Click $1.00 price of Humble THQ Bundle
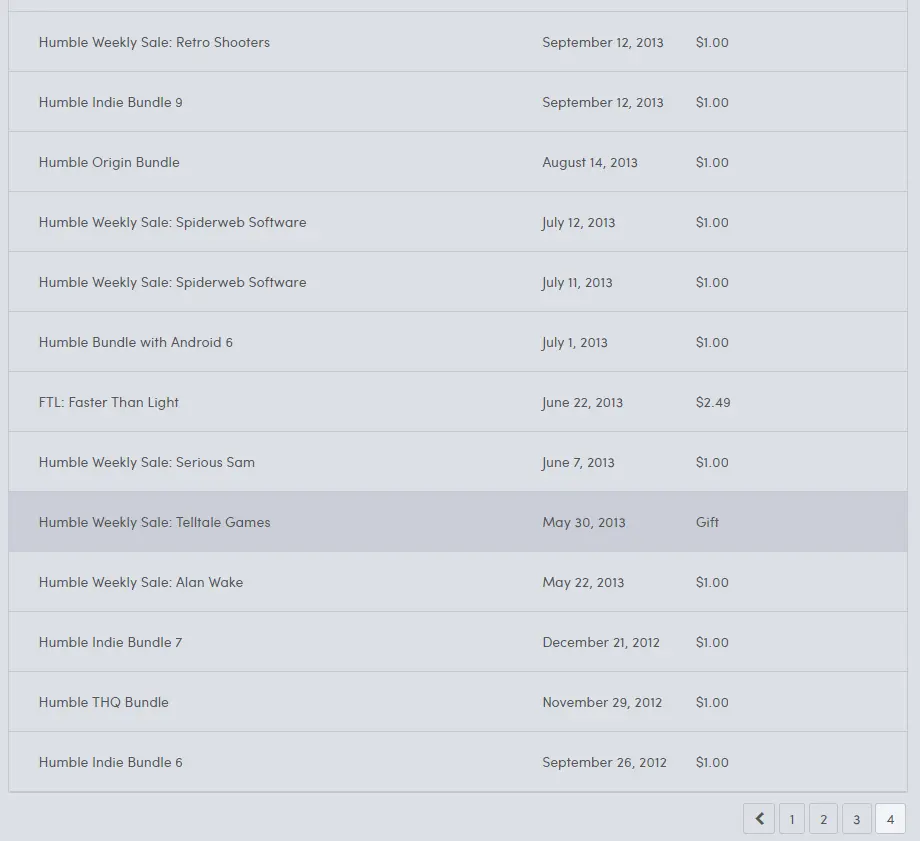Viewport: 920px width, 841px height. click(712, 702)
